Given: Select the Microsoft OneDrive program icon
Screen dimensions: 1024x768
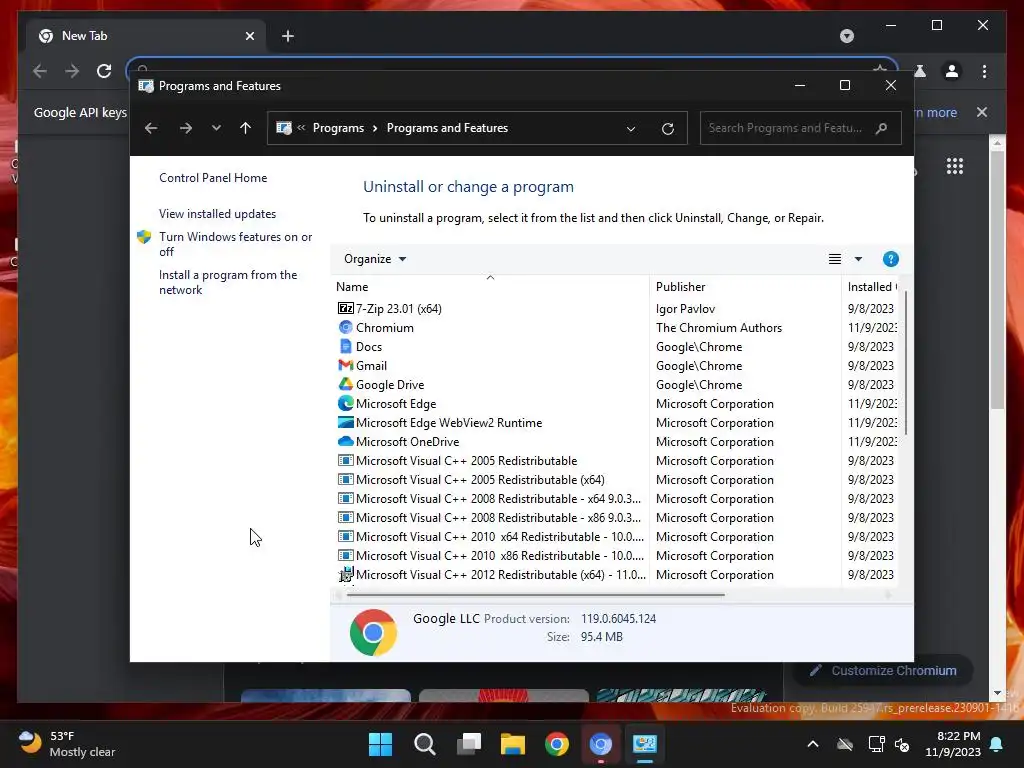Looking at the screenshot, I should point(345,441).
